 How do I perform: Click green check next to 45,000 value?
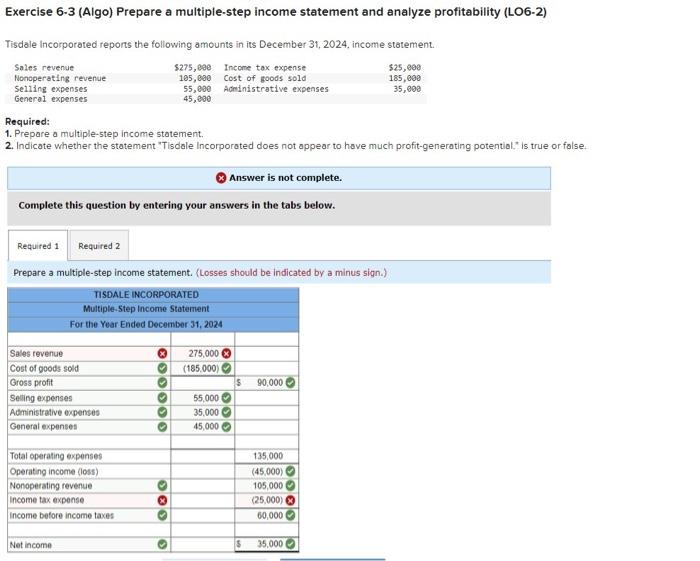click(227, 427)
